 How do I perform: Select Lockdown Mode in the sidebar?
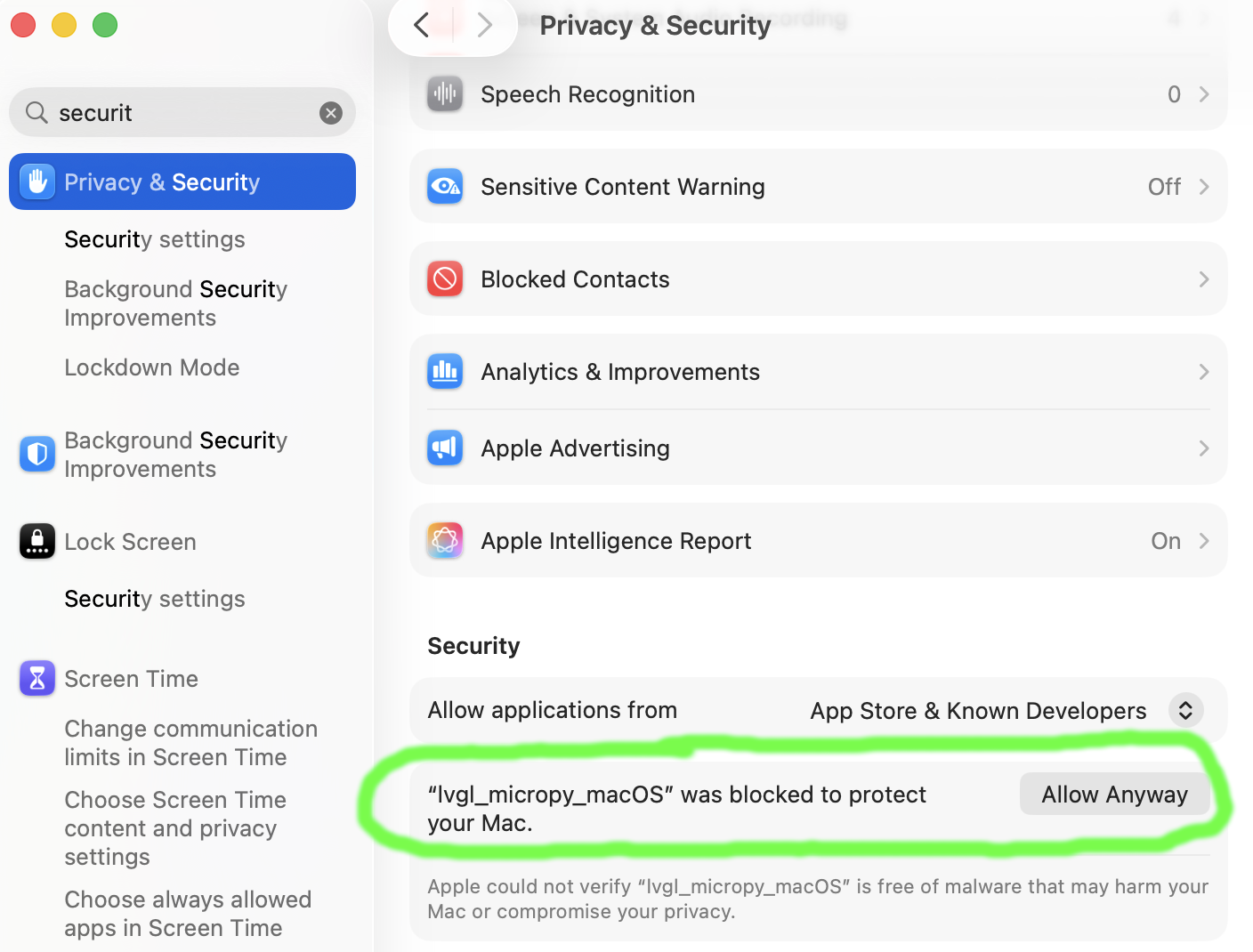[151, 367]
